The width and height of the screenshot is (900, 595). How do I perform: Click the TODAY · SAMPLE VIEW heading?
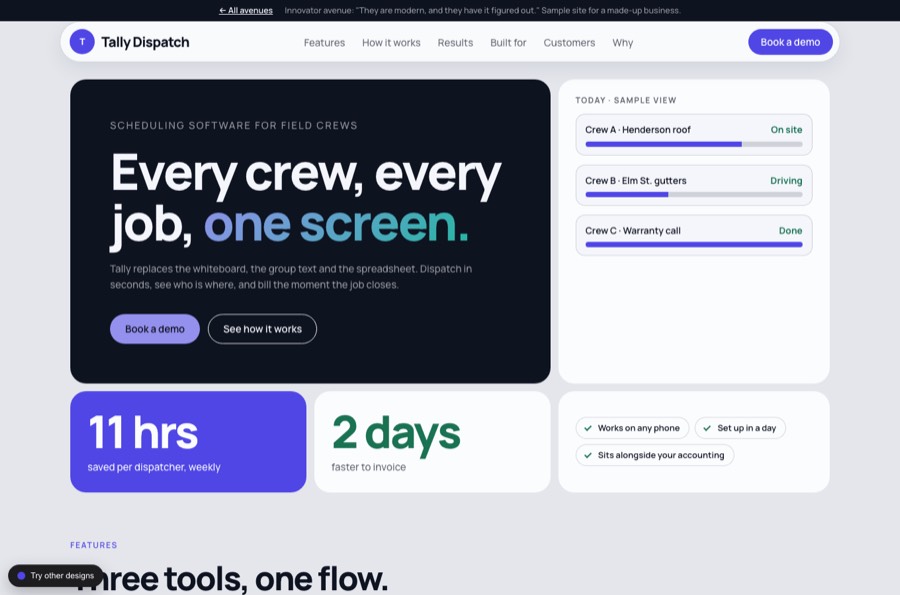point(626,100)
